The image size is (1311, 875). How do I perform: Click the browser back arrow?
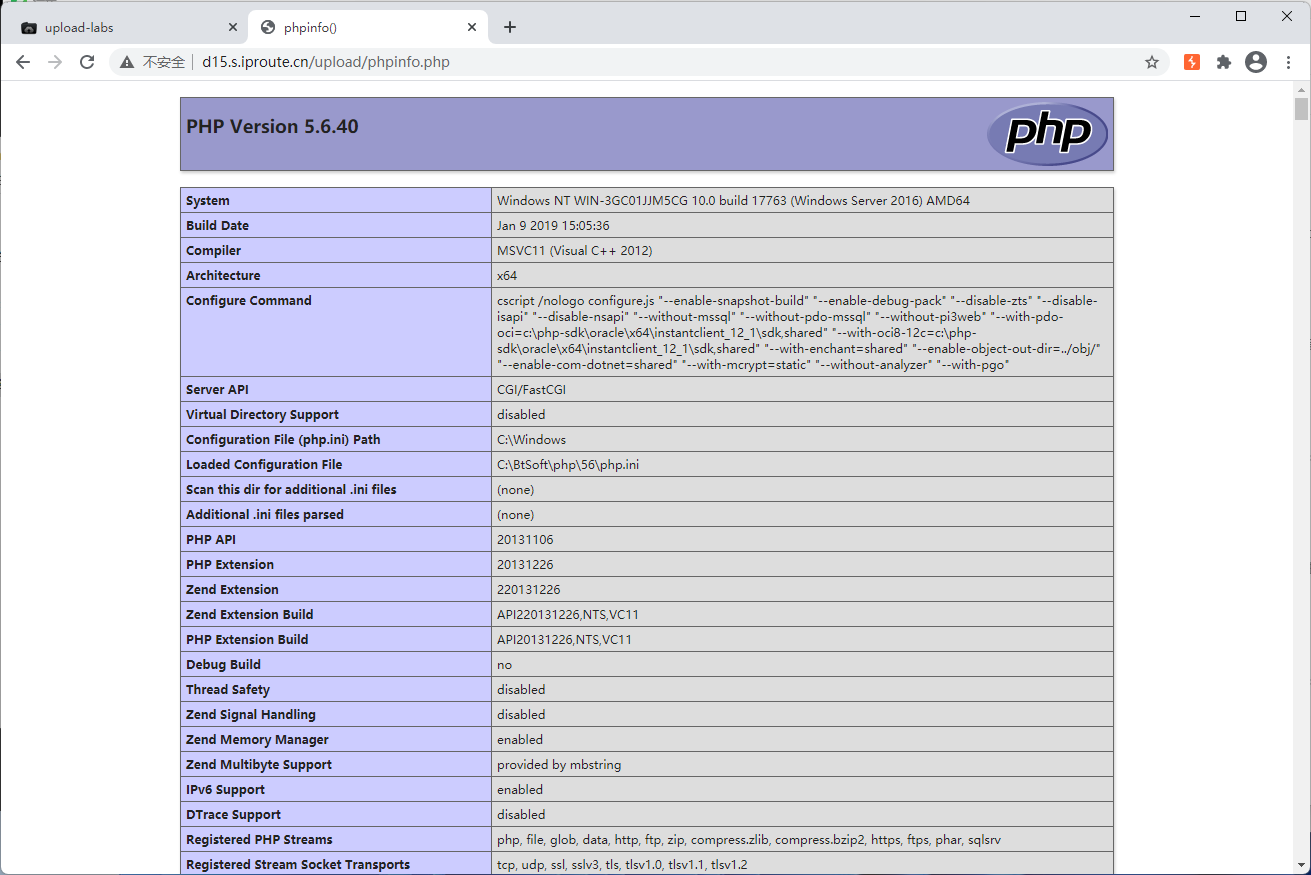[x=23, y=62]
